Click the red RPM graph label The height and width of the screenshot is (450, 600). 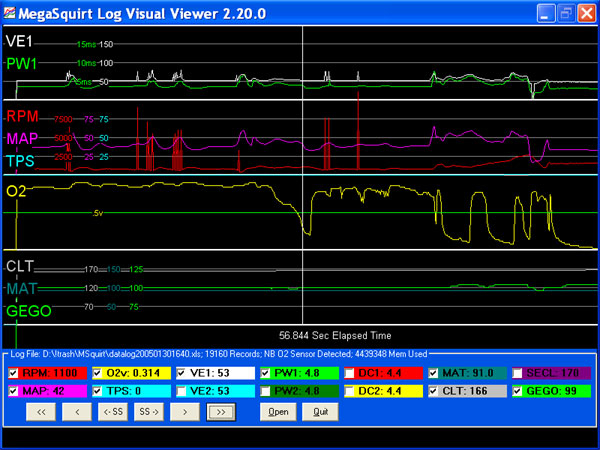[23, 116]
